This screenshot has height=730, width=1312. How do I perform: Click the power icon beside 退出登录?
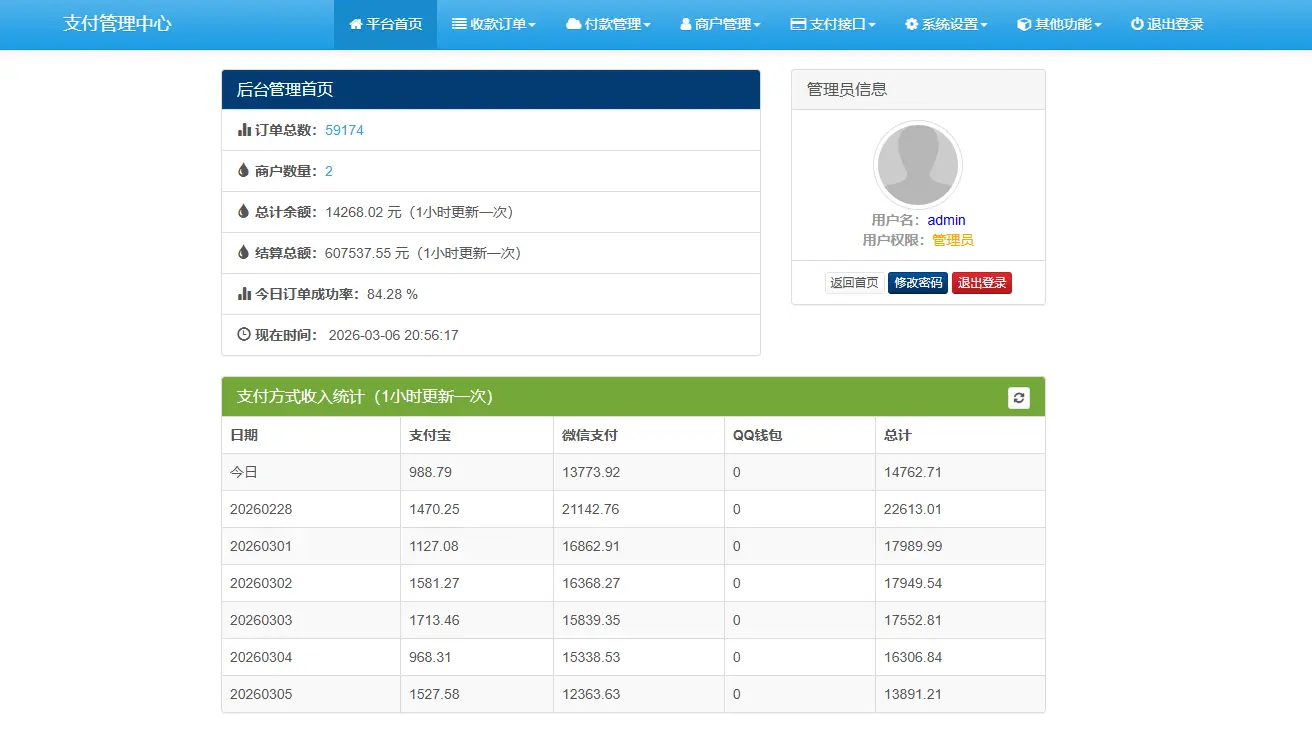pos(1137,25)
